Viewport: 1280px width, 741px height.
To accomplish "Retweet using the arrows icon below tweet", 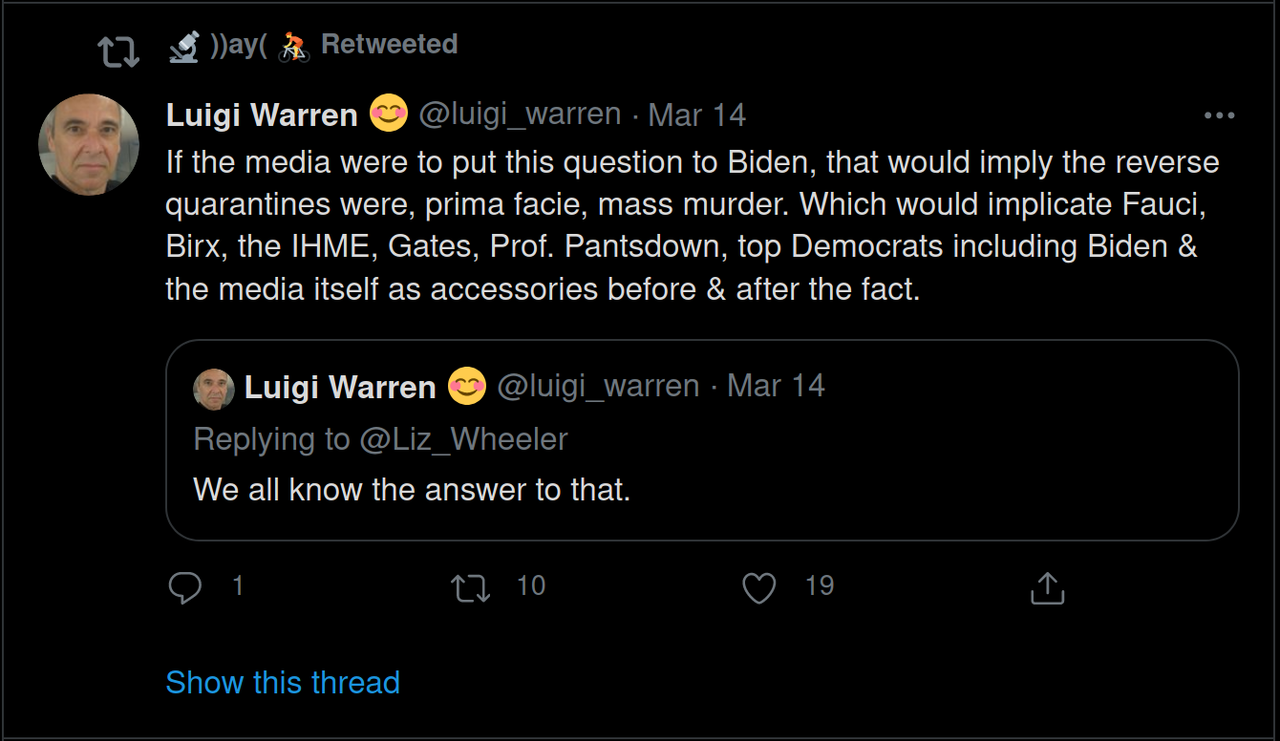I will [x=471, y=588].
